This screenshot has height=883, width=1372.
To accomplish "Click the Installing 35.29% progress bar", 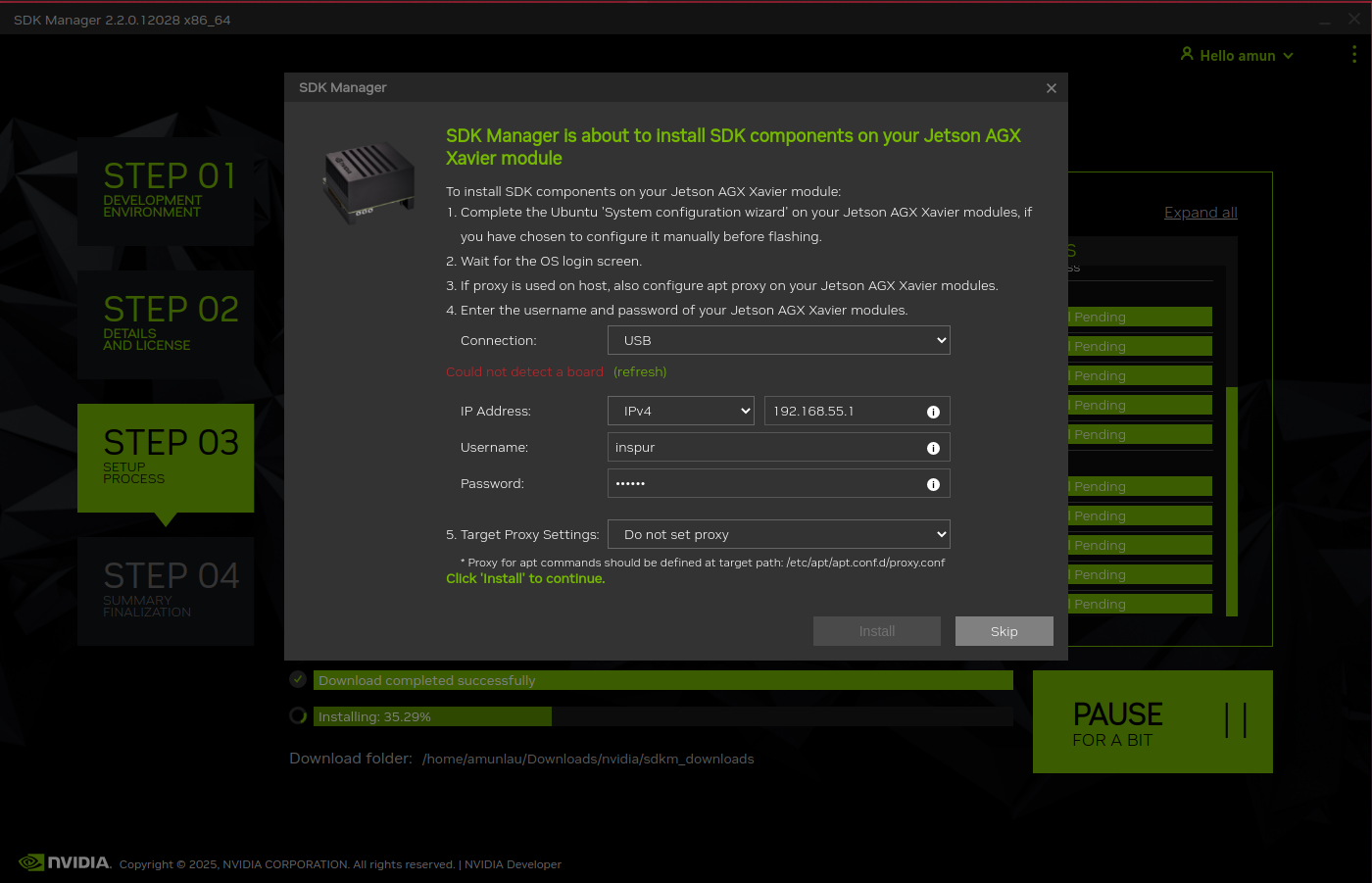I will point(663,716).
